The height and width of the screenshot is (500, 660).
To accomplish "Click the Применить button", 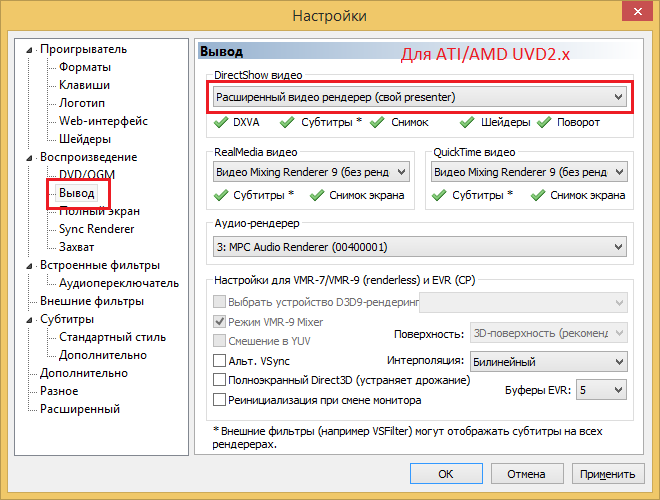I will click(608, 474).
